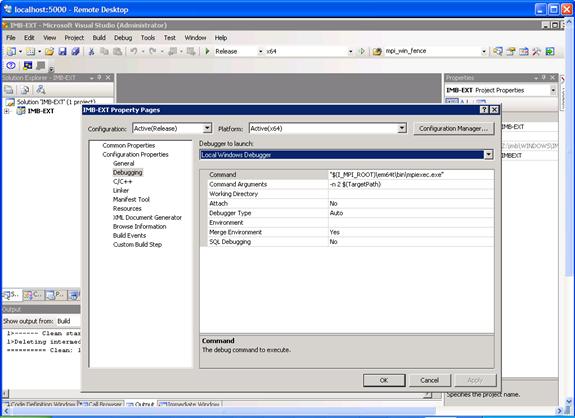
Task: Click the green Start Debugging arrow
Action: (x=207, y=52)
